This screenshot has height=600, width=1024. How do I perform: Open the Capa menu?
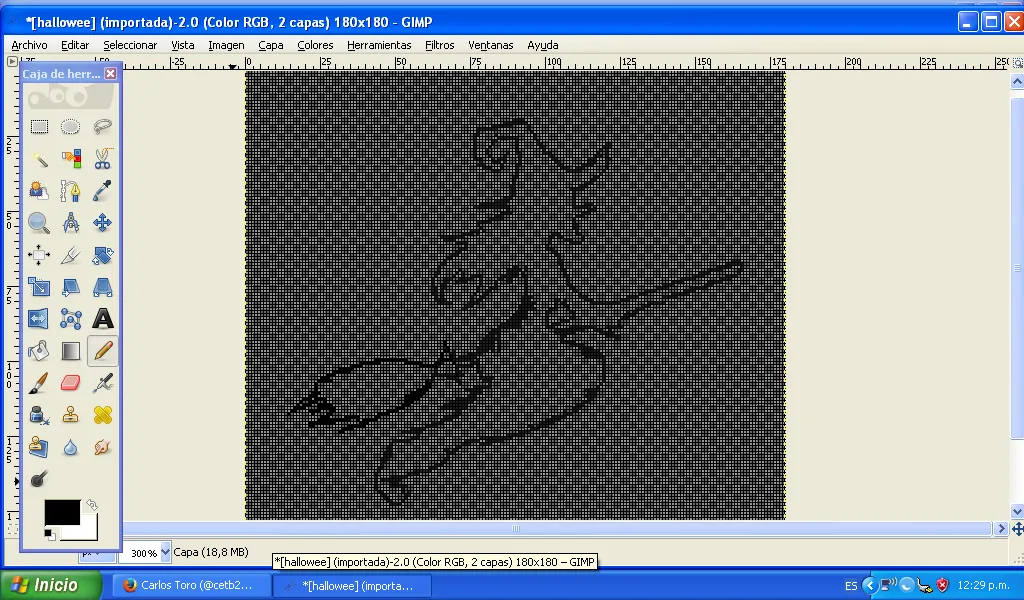point(270,45)
